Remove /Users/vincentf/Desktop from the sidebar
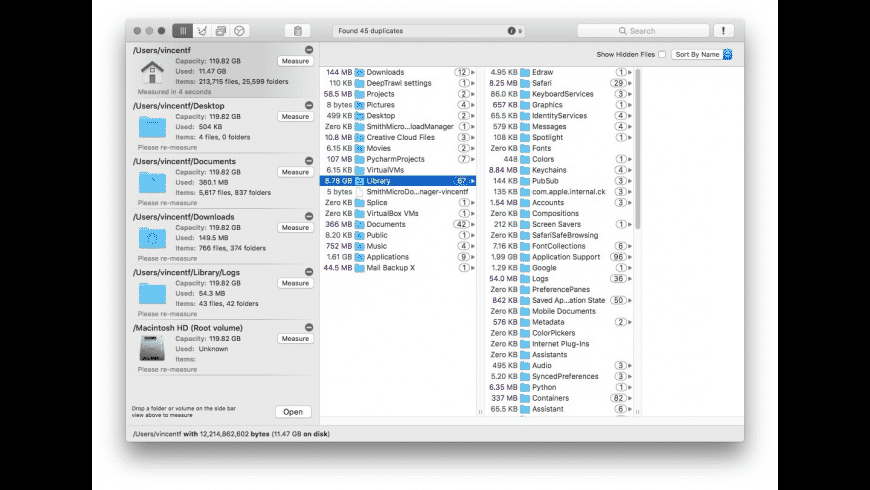 point(309,105)
